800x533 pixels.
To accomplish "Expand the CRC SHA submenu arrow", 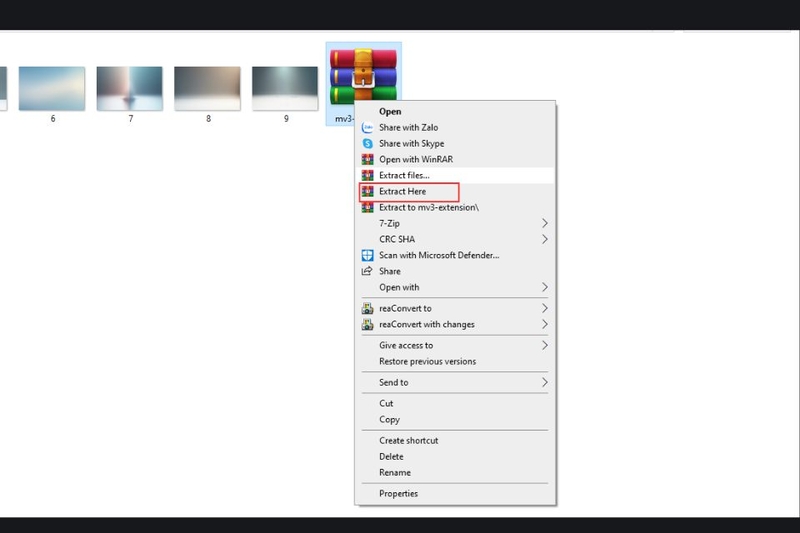I will coord(544,239).
